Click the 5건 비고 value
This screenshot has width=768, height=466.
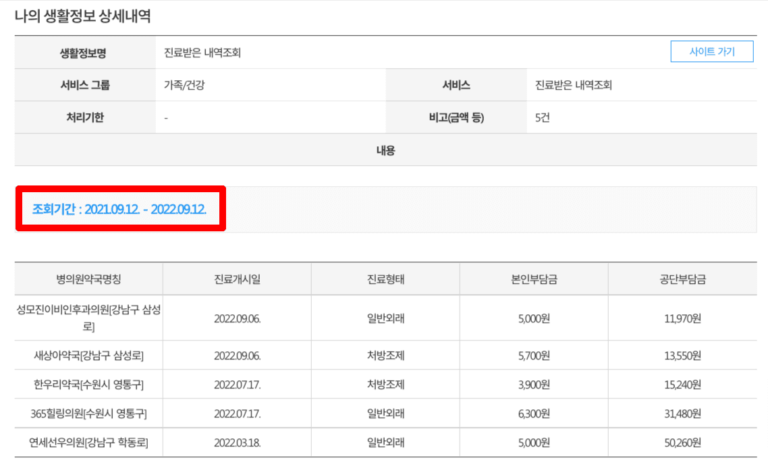coord(543,117)
